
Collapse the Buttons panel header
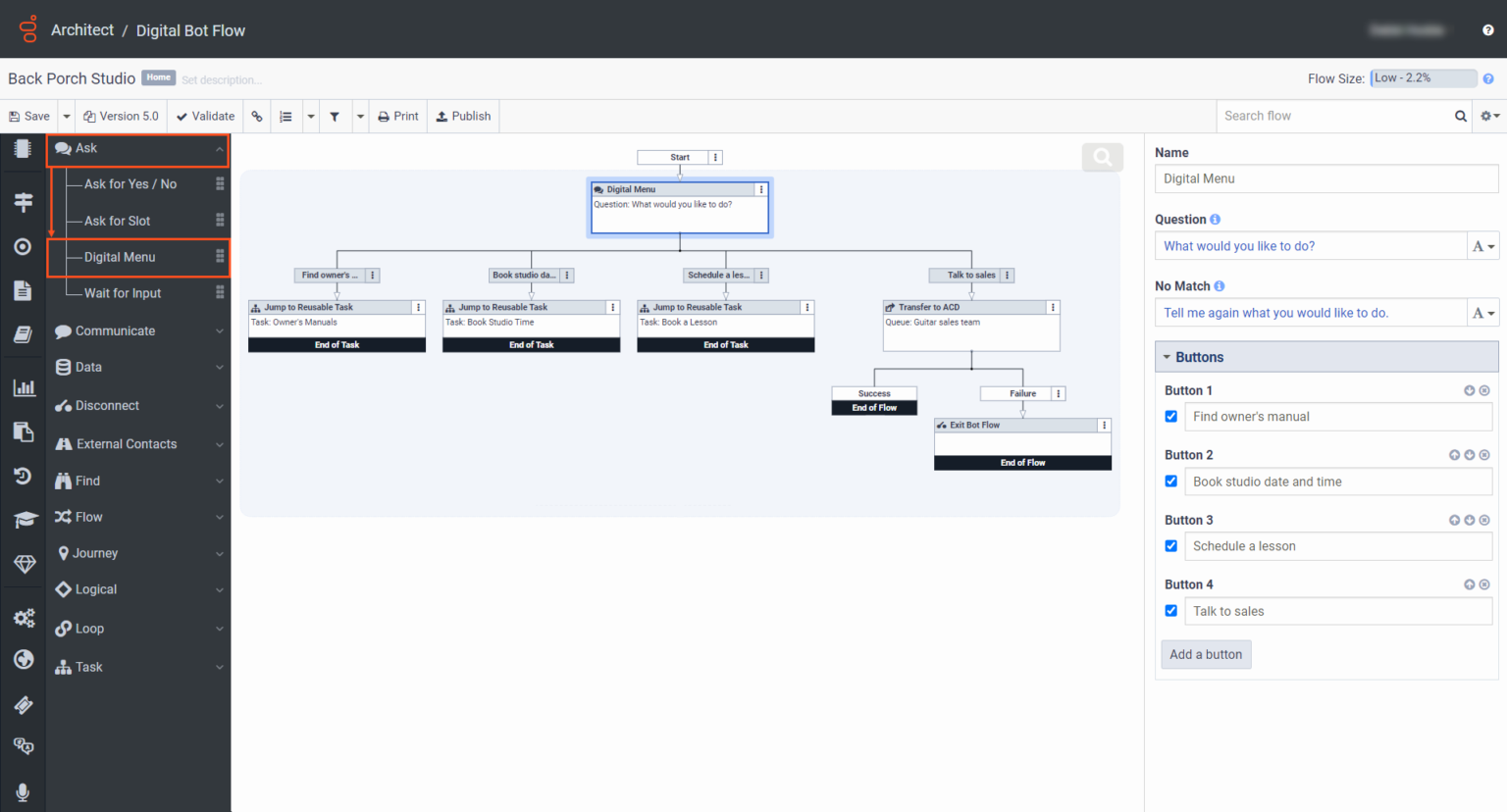point(1167,356)
